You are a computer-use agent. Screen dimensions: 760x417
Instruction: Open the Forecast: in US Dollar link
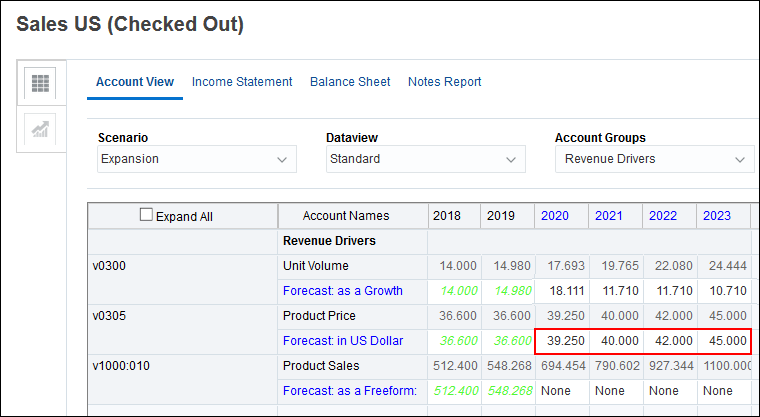343,341
